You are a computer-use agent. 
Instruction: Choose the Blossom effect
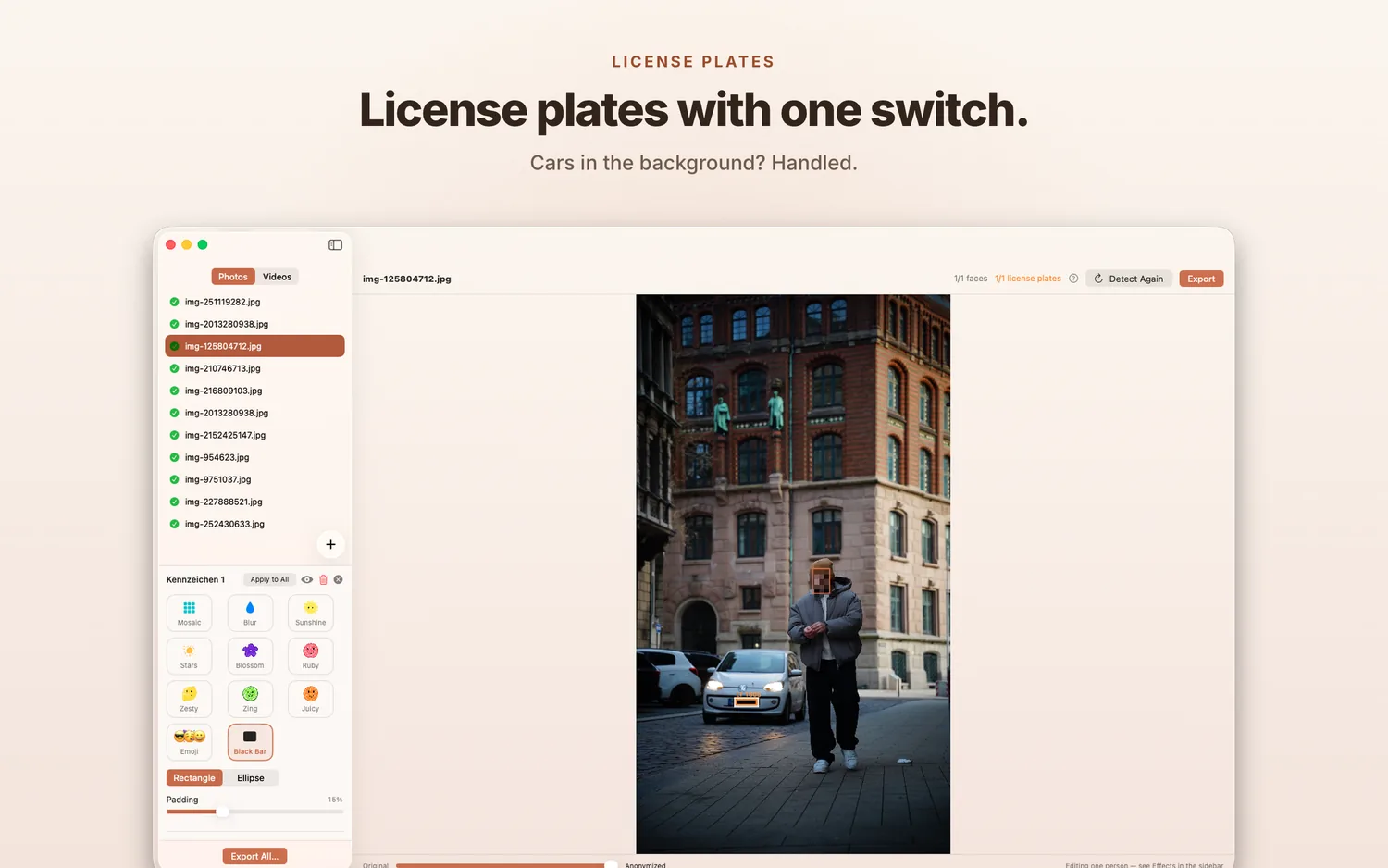[250, 656]
